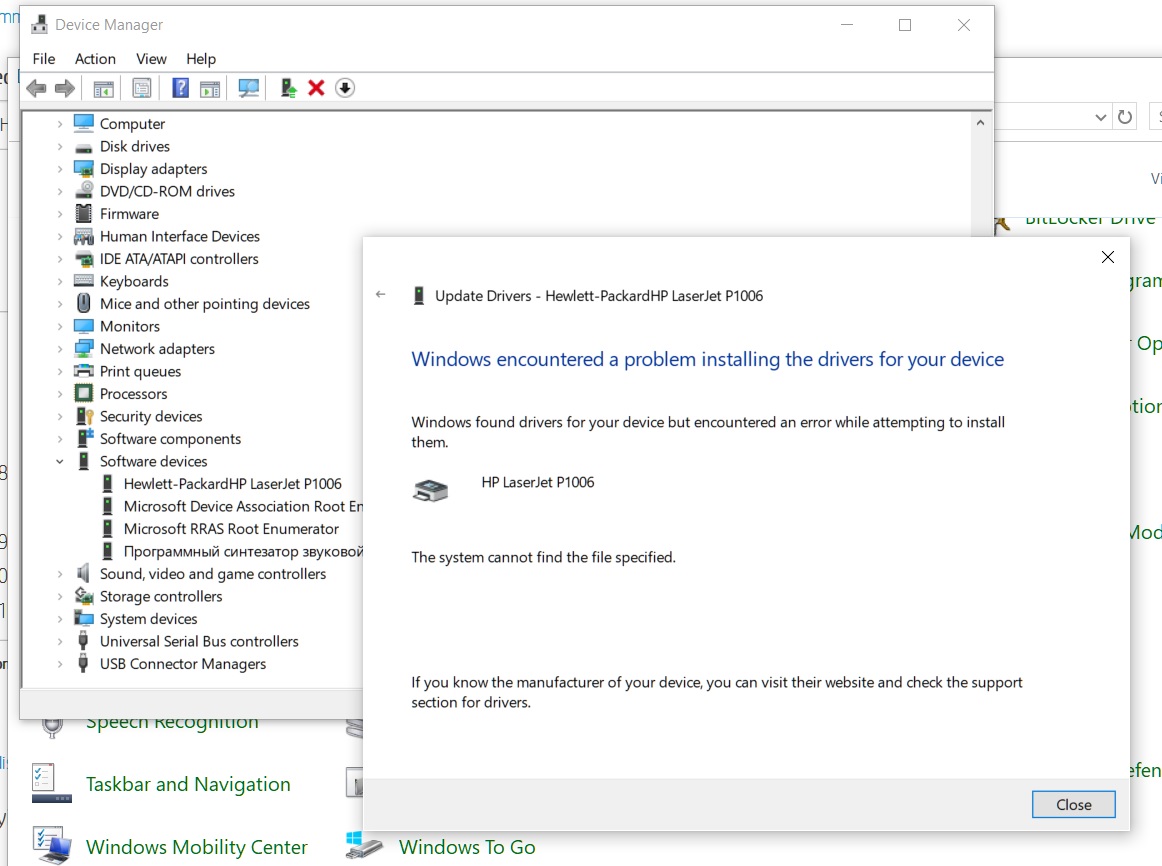Expand USB Connector Managers node
This screenshot has height=866, width=1162.
point(60,664)
